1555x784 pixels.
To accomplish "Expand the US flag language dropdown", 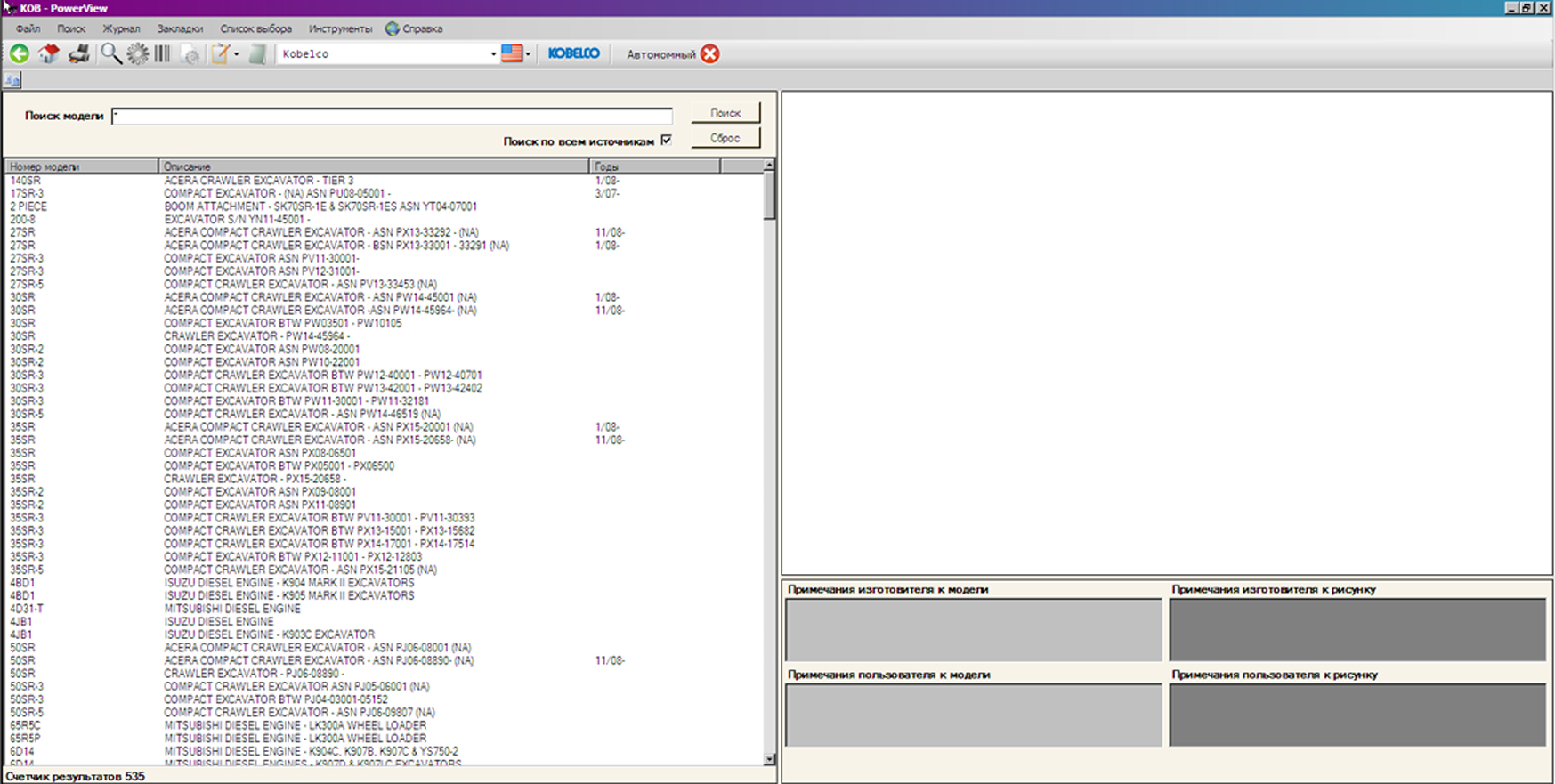I will [528, 54].
